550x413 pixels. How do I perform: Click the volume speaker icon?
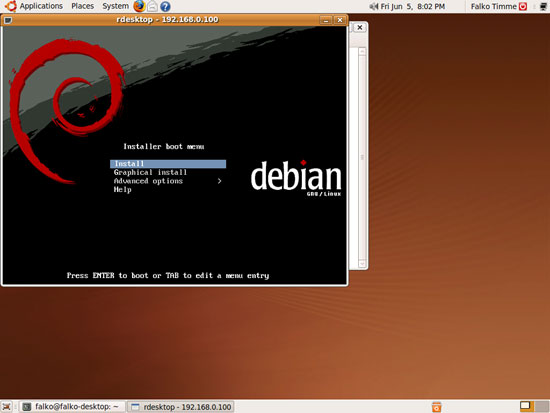click(x=374, y=6)
